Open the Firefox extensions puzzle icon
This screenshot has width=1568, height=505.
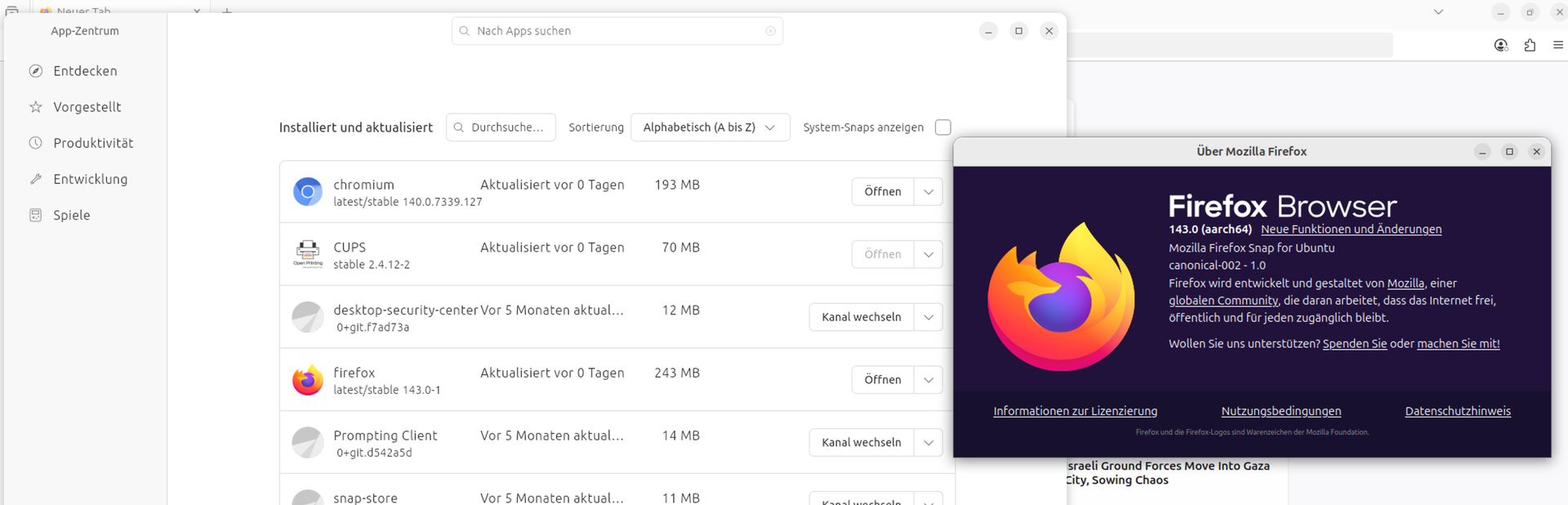pyautogui.click(x=1530, y=46)
